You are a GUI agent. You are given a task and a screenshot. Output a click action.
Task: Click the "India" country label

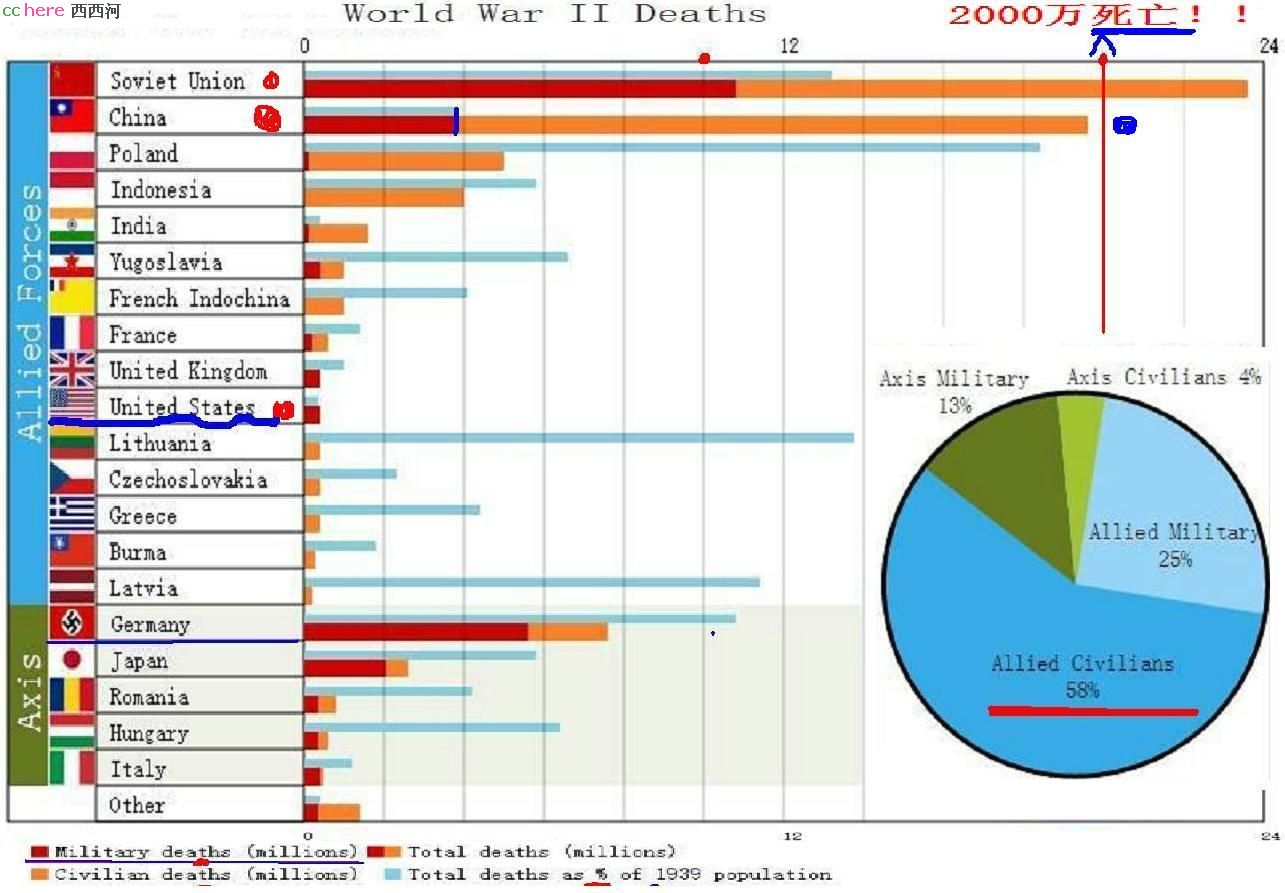tap(138, 225)
